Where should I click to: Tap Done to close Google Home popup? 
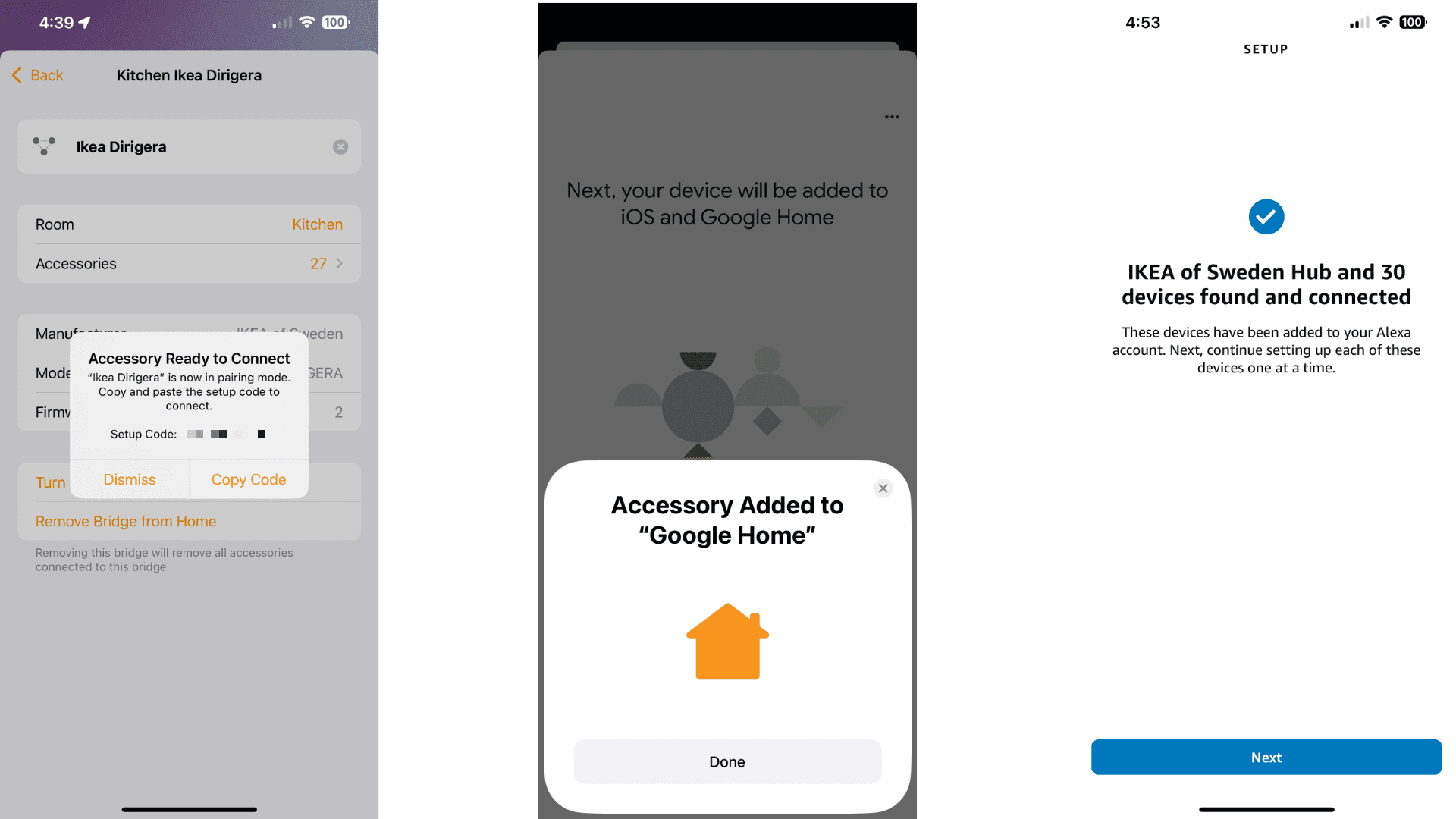(727, 761)
